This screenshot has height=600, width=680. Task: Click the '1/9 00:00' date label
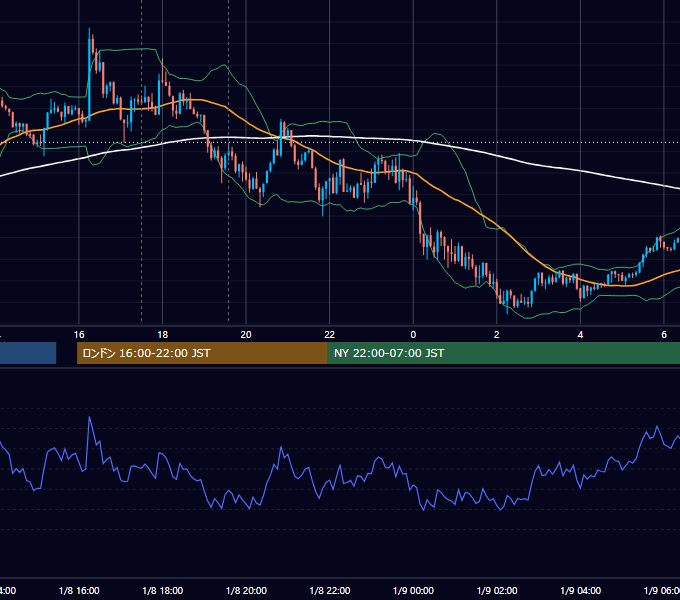click(x=413, y=590)
